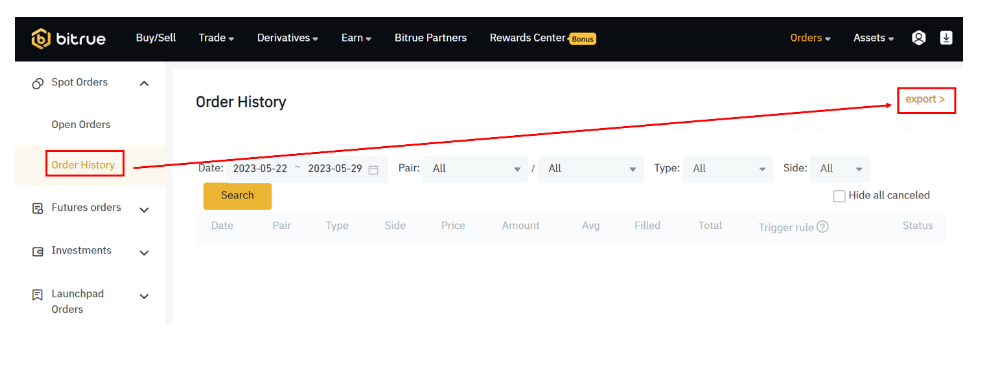Click the Search button
The width and height of the screenshot is (993, 370).
[x=237, y=196]
